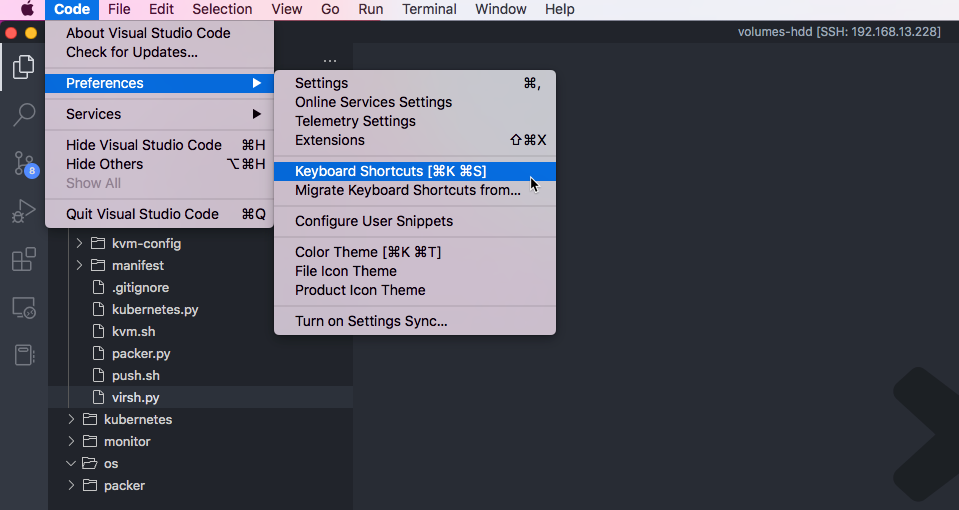Click the monitor folder icon

[x=90, y=442]
